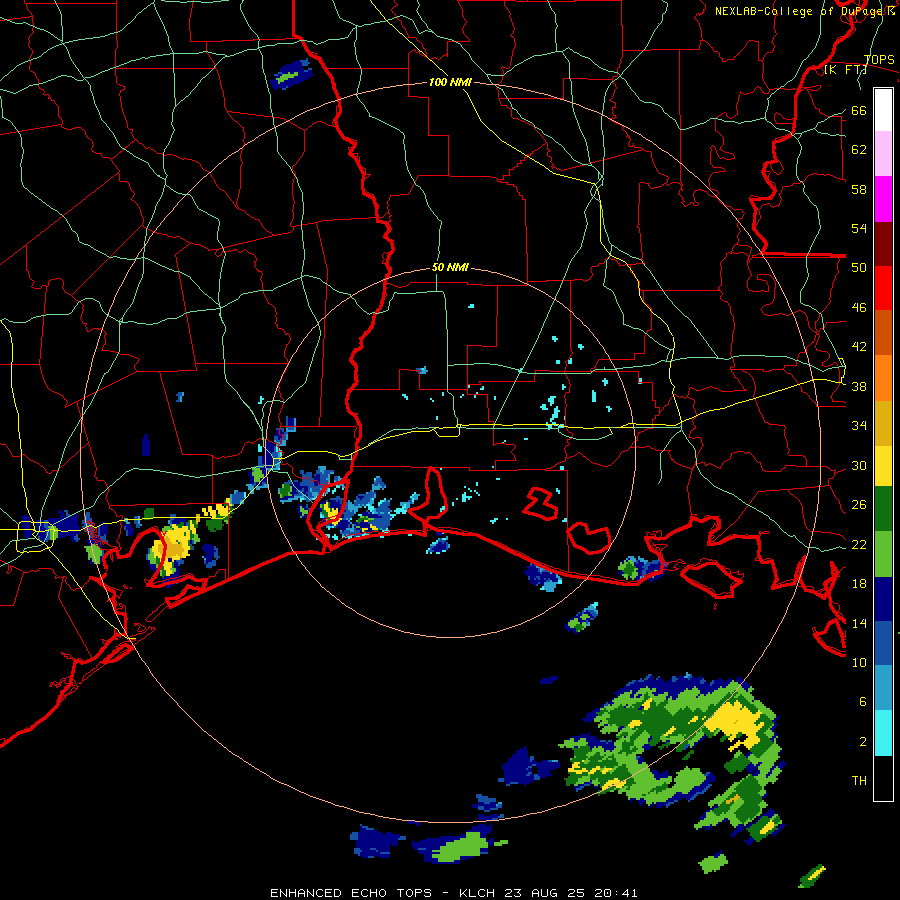Click the '46' legend value
The image size is (900, 900).
[858, 307]
